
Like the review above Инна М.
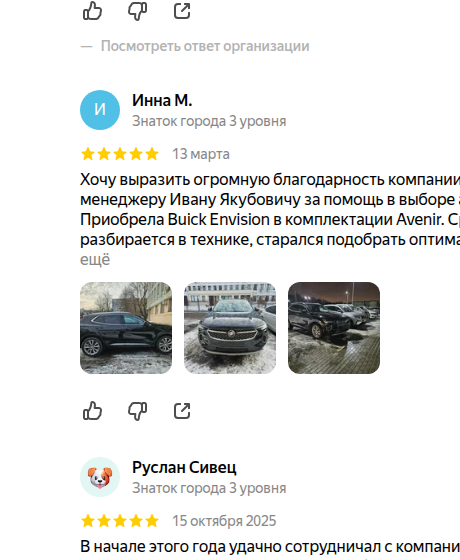92,11
